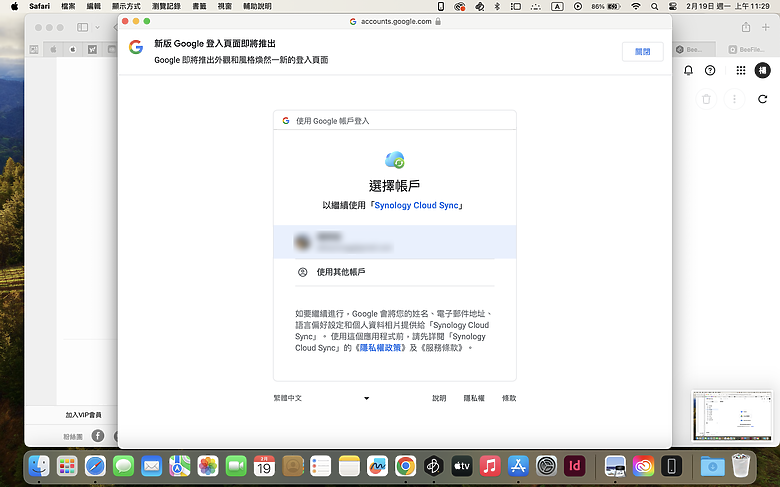Toggle the sidebar in the background Safari window
780x487 pixels.
point(83,27)
